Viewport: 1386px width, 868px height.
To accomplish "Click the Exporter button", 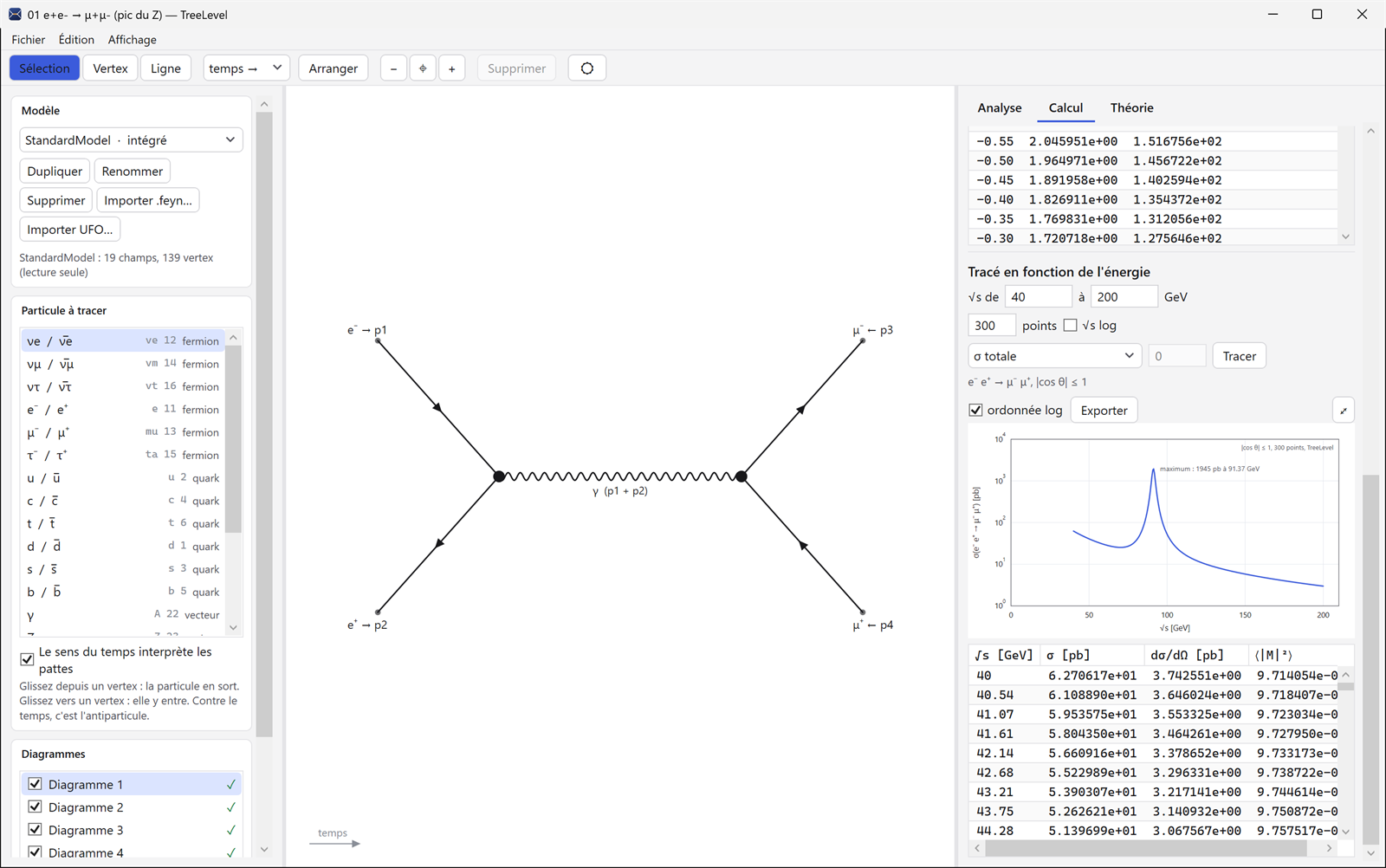I will pyautogui.click(x=1104, y=411).
